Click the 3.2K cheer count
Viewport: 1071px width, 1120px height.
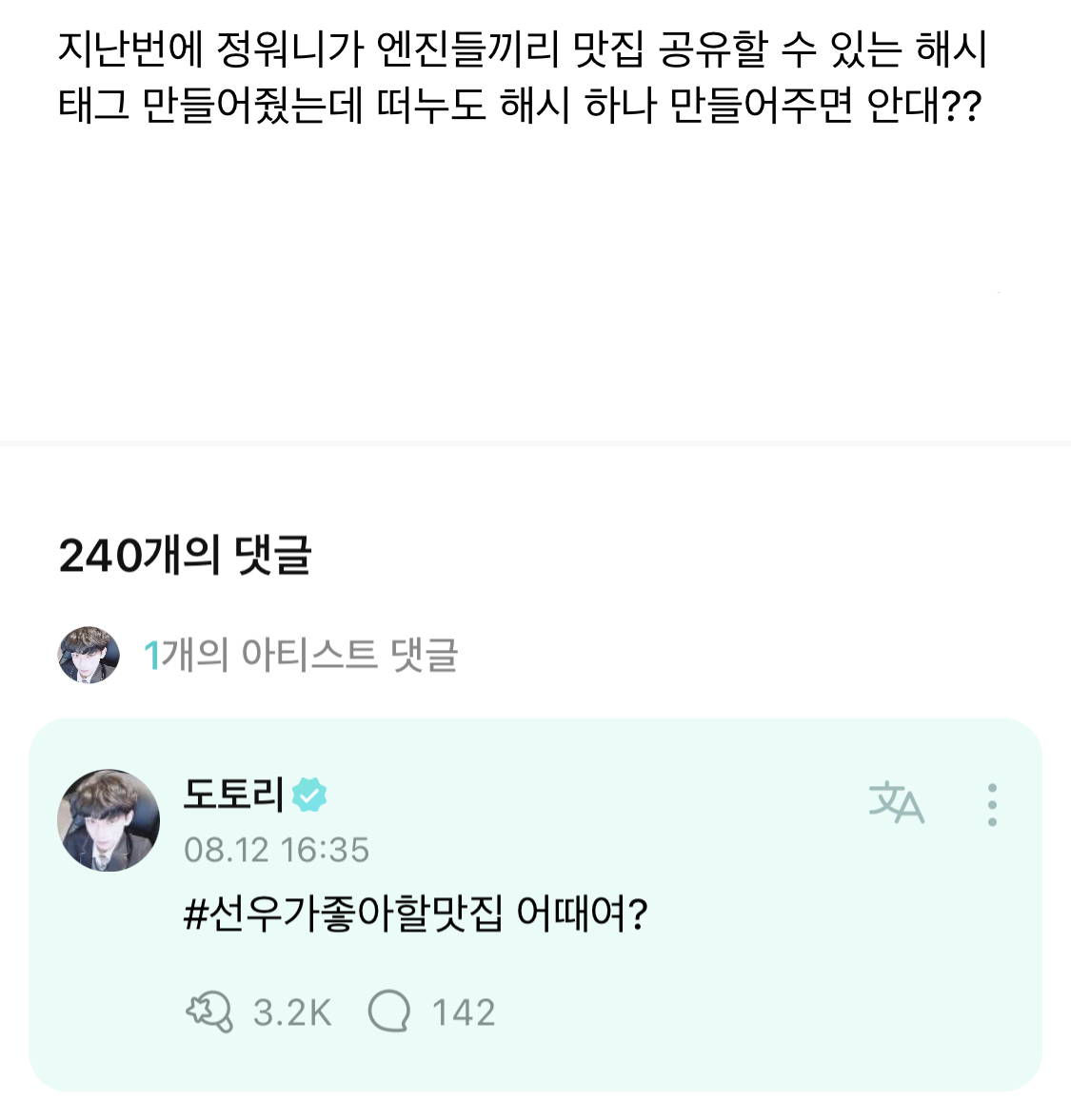[x=292, y=1012]
